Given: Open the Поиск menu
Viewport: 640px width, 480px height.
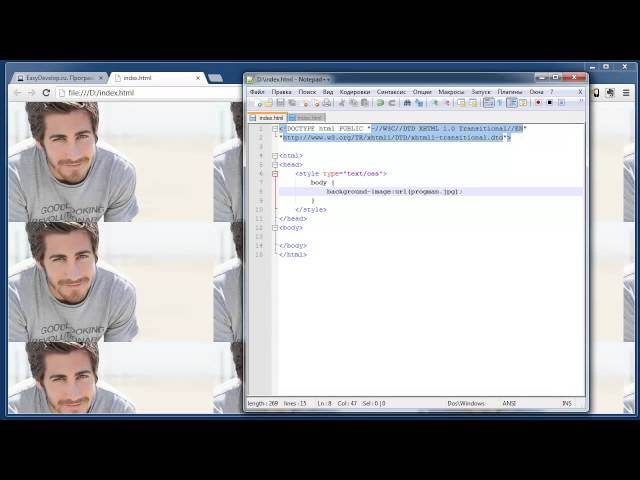Looking at the screenshot, I should pyautogui.click(x=307, y=92).
